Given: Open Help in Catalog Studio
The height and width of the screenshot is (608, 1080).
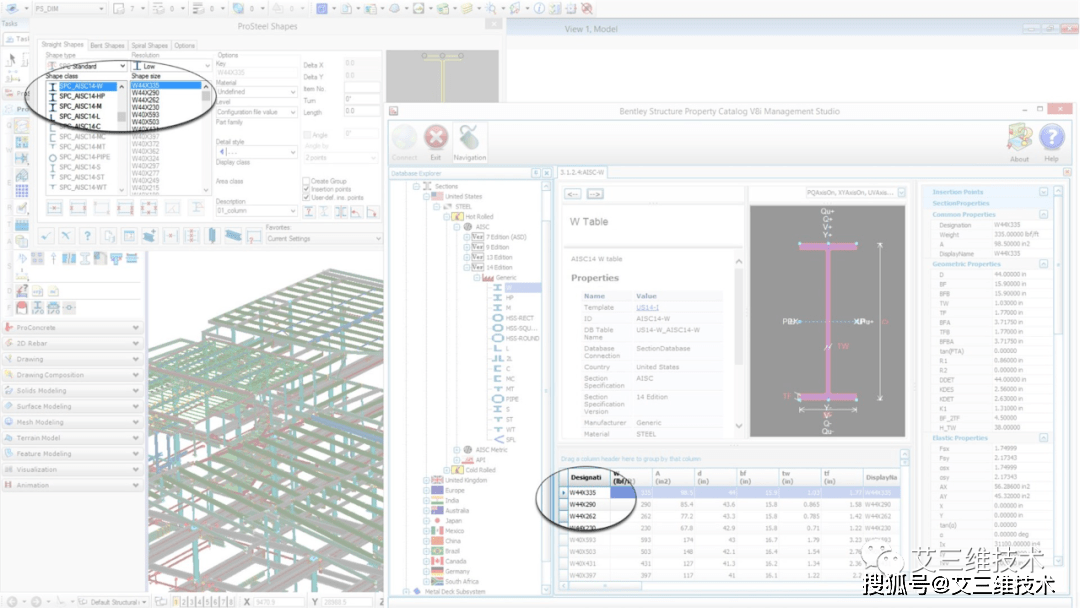Looking at the screenshot, I should point(1051,138).
